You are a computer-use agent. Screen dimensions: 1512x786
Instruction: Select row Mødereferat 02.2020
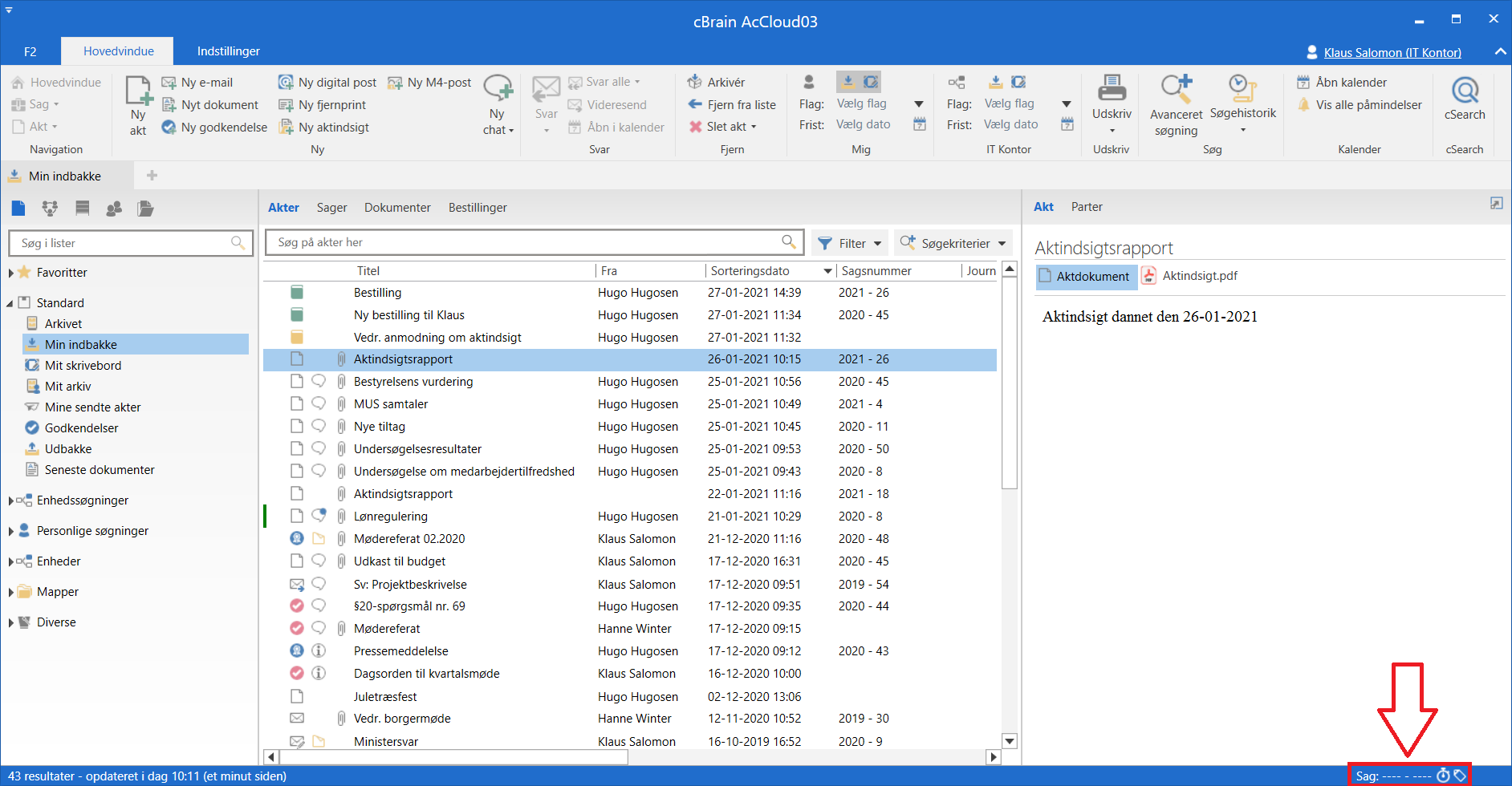[x=630, y=539]
